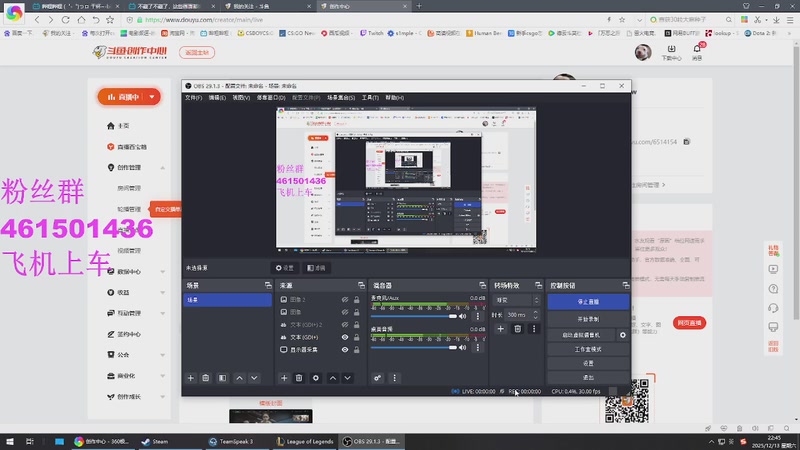Adjust the 桌面音频 volume slider

414,347
